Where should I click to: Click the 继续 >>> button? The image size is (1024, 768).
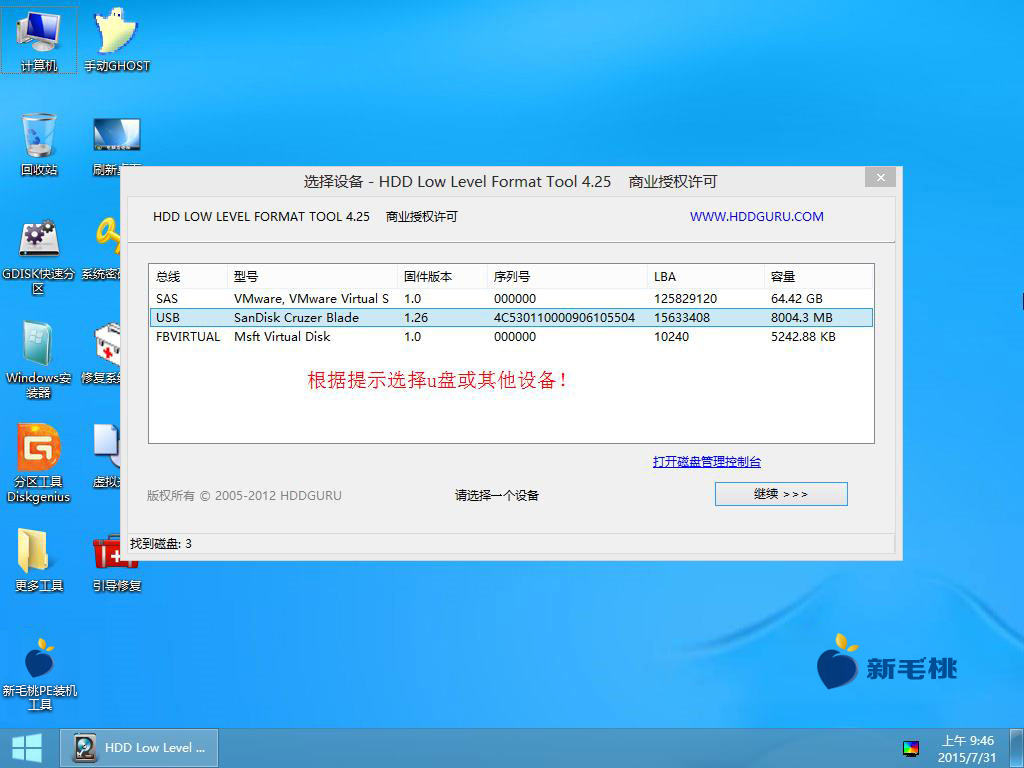(781, 494)
